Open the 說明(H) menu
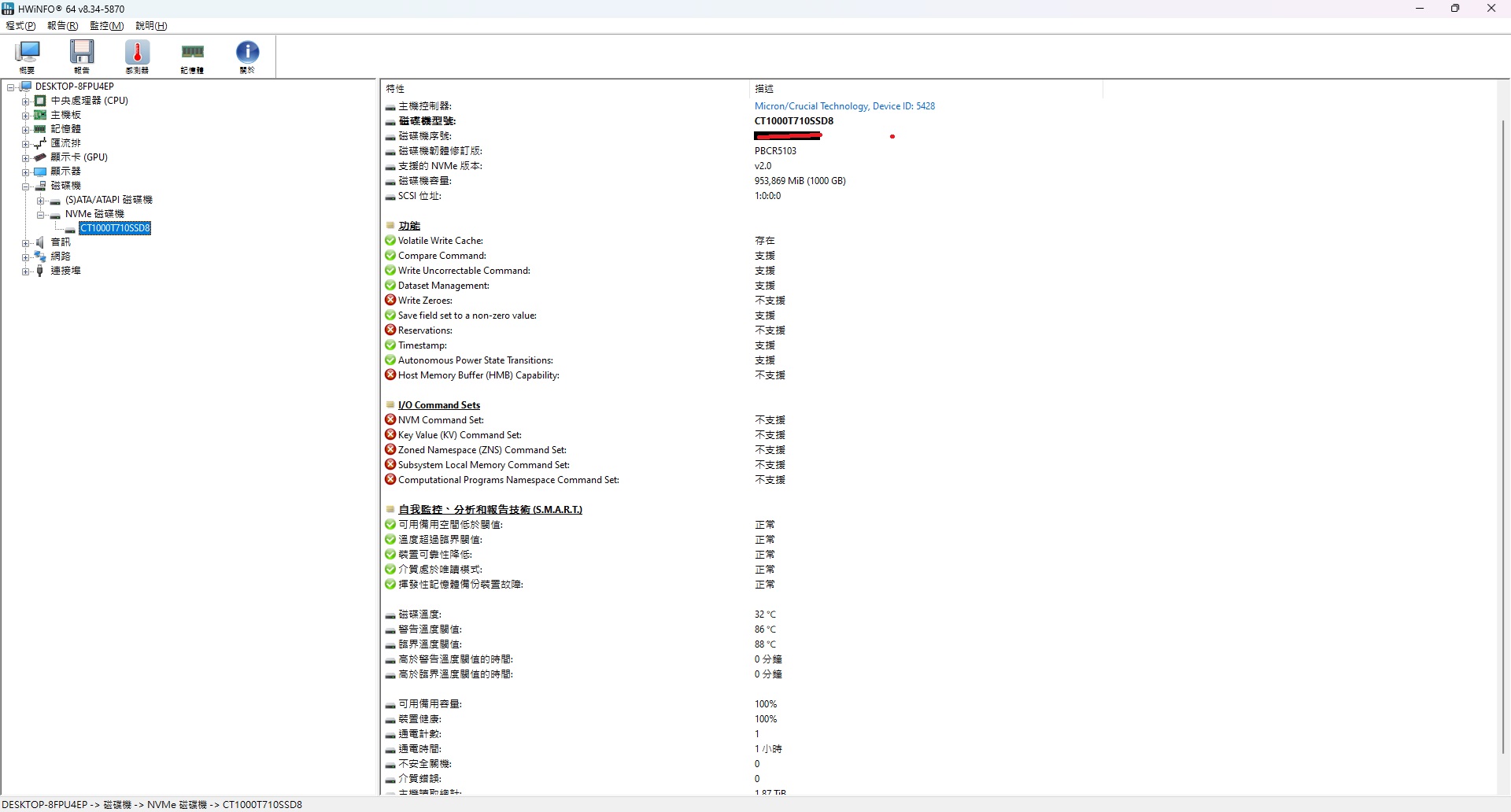 tap(151, 26)
